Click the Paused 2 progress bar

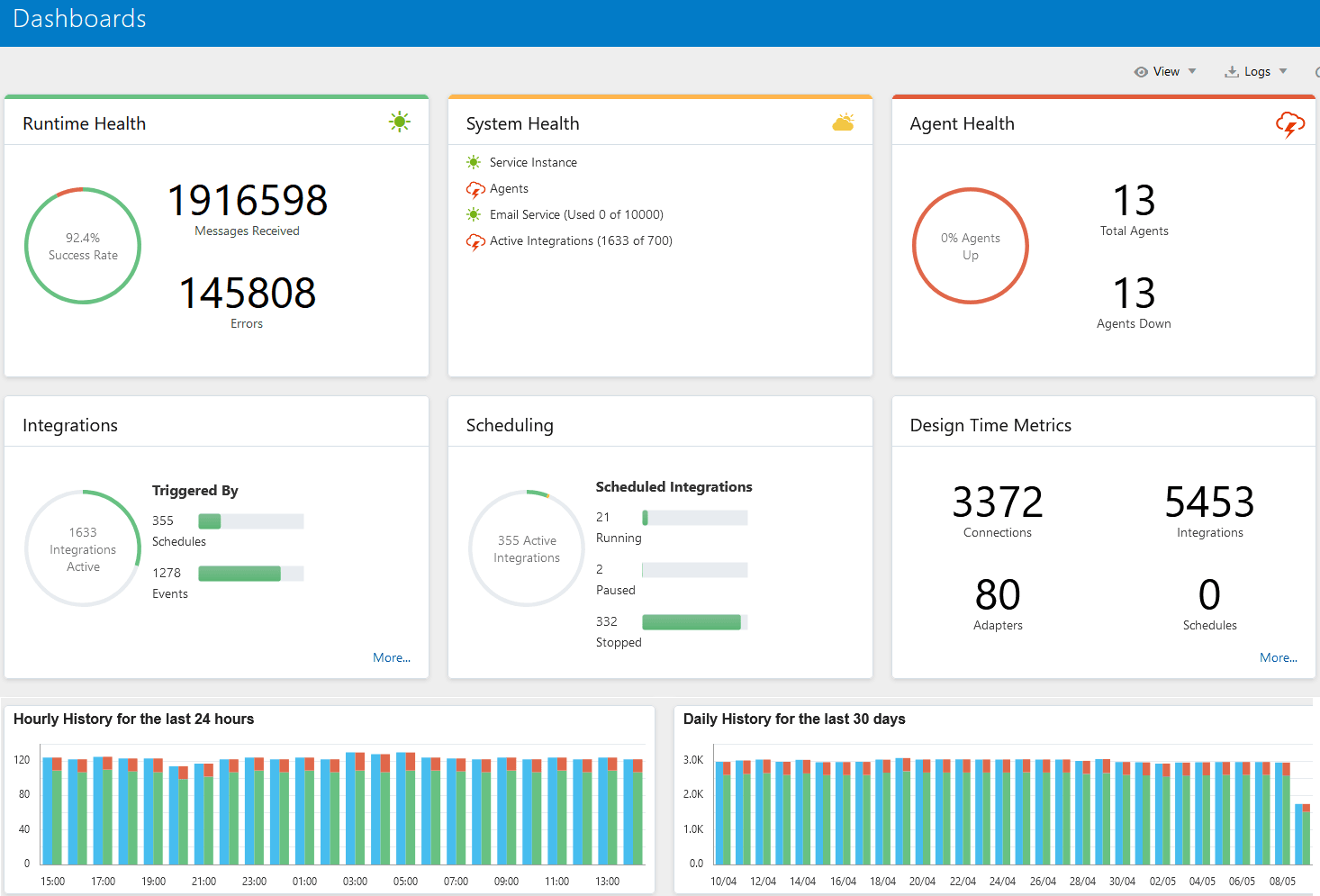click(694, 569)
